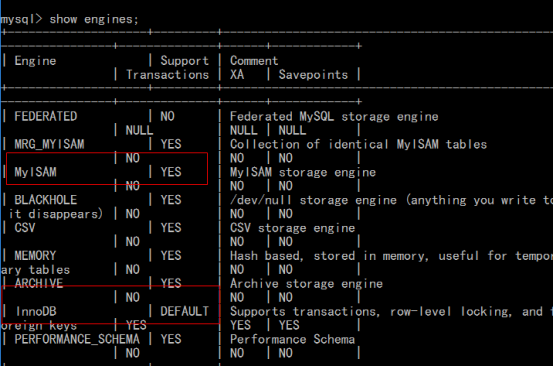Select the FEDERATED engine name

pos(46,116)
